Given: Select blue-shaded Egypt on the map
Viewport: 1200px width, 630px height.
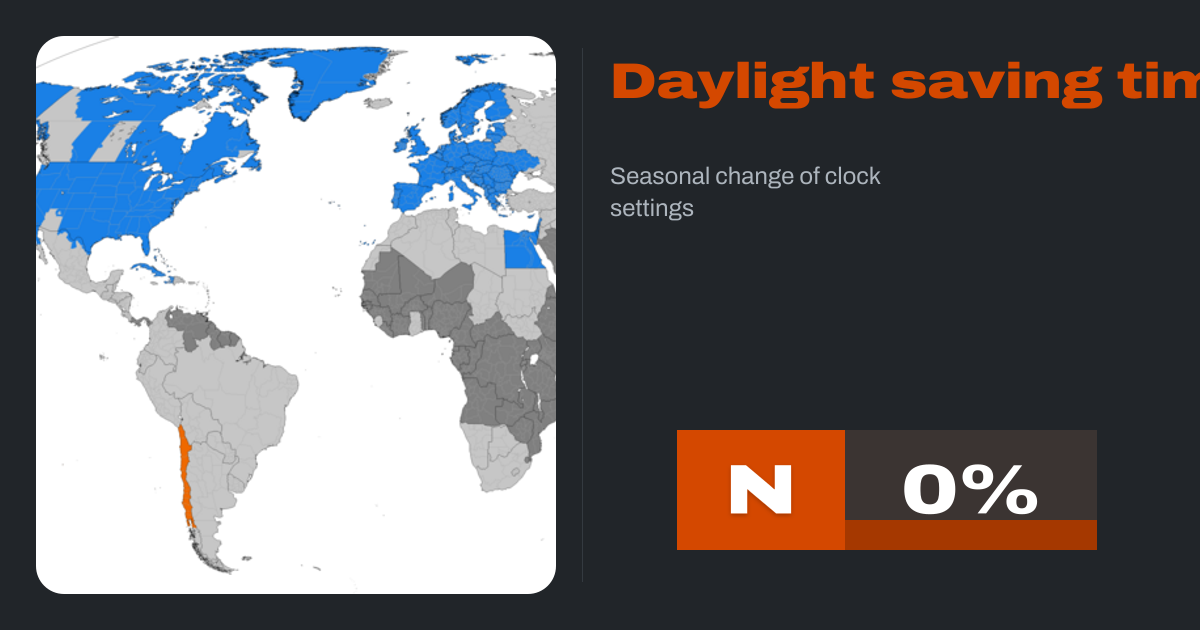Looking at the screenshot, I should (520, 249).
